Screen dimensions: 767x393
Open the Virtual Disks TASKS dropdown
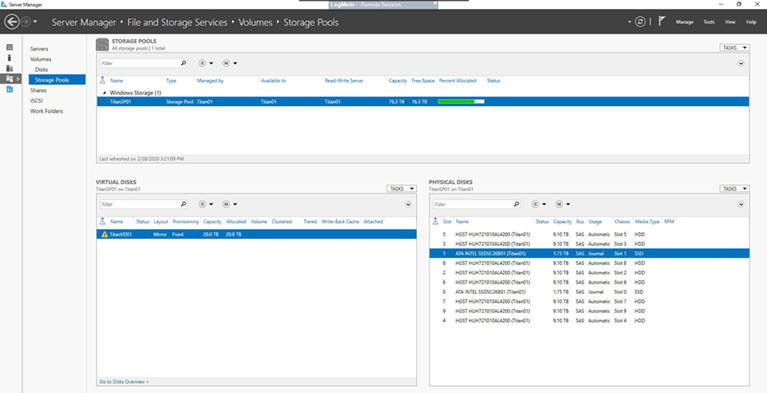402,188
